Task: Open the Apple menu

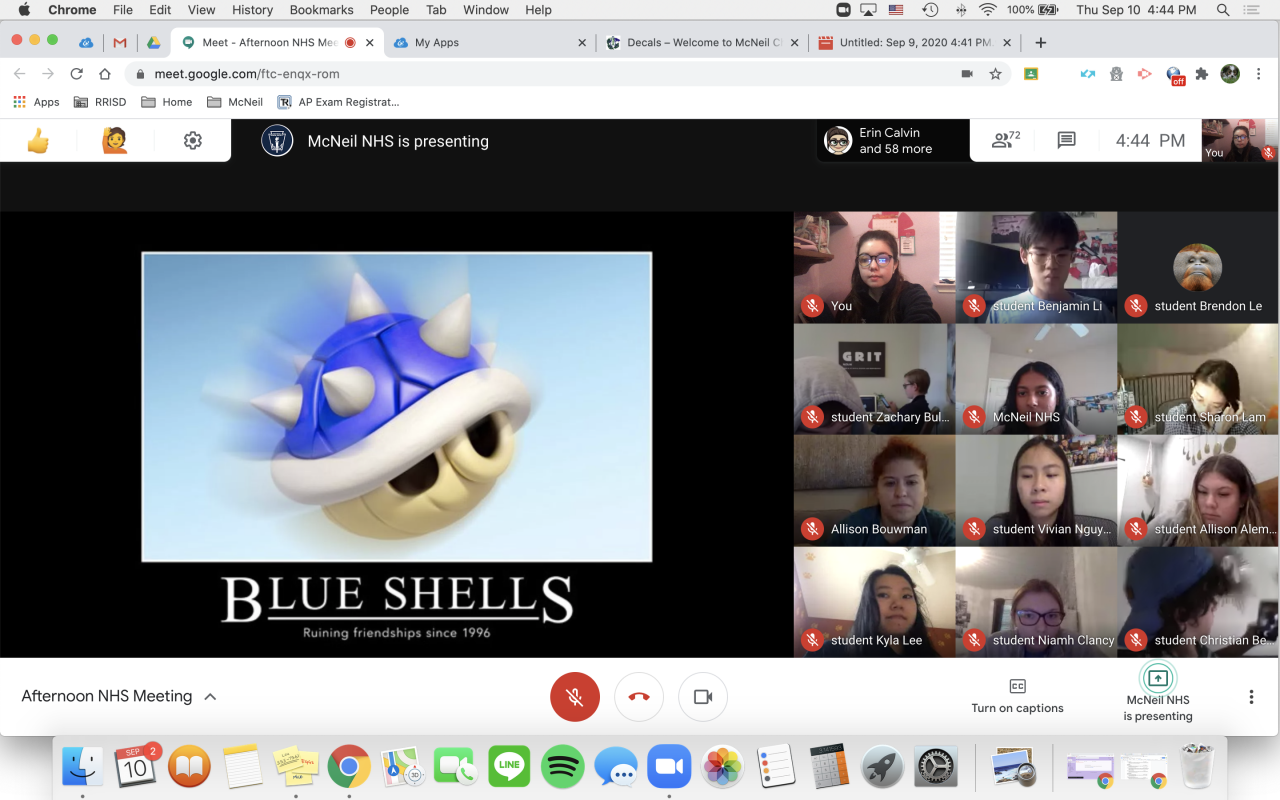Action: coord(24,10)
